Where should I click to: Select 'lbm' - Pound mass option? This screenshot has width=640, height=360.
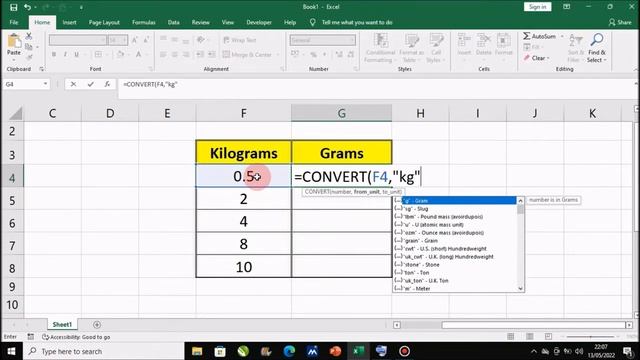456,217
